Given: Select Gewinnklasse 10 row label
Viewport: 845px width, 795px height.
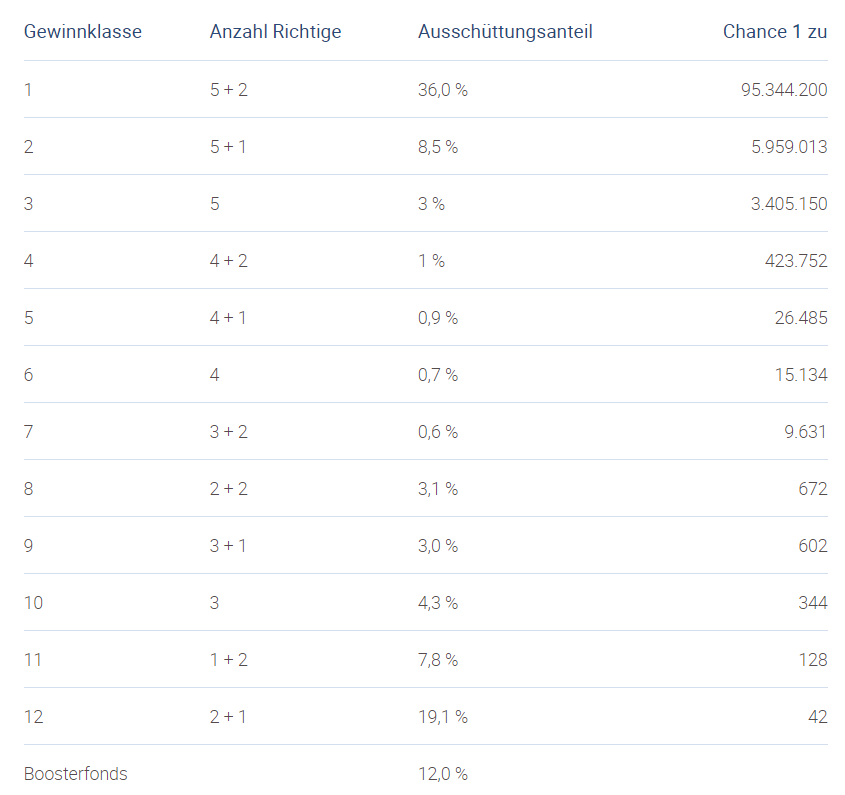Looking at the screenshot, I should point(34,603).
